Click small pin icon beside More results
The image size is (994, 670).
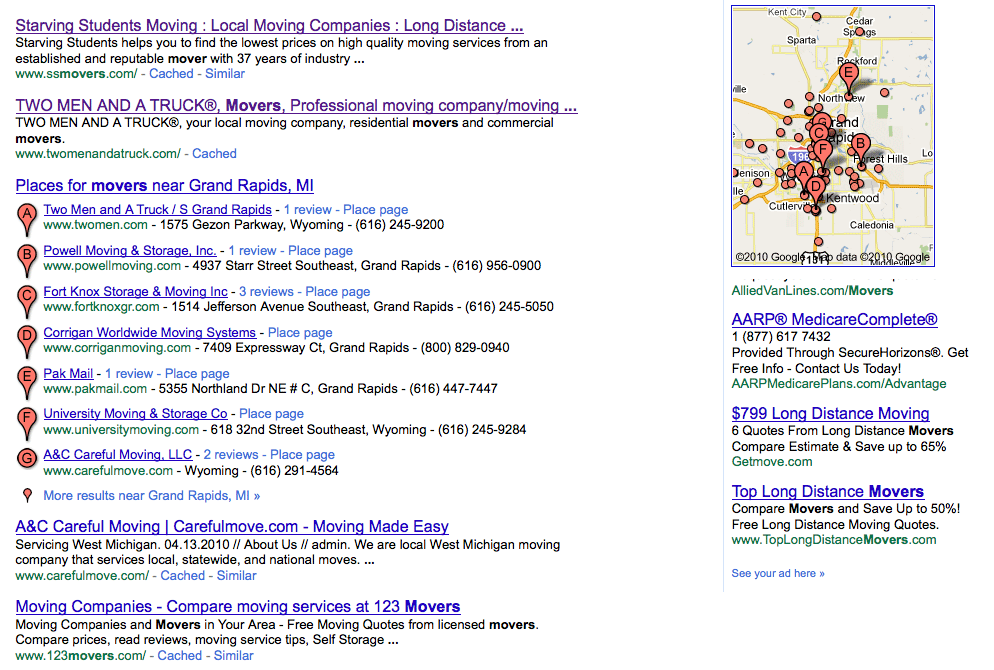(x=27, y=495)
